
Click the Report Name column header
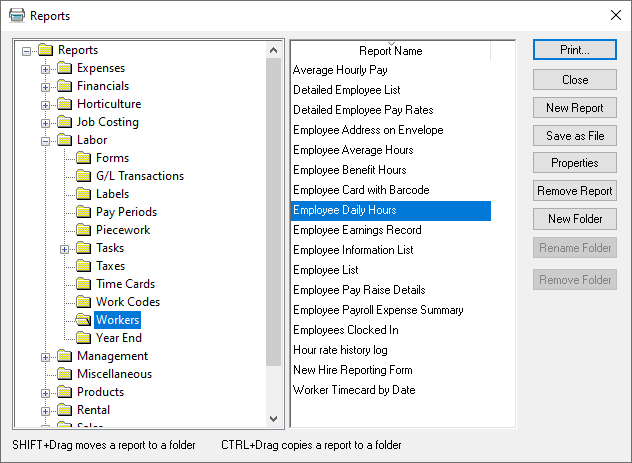[390, 51]
